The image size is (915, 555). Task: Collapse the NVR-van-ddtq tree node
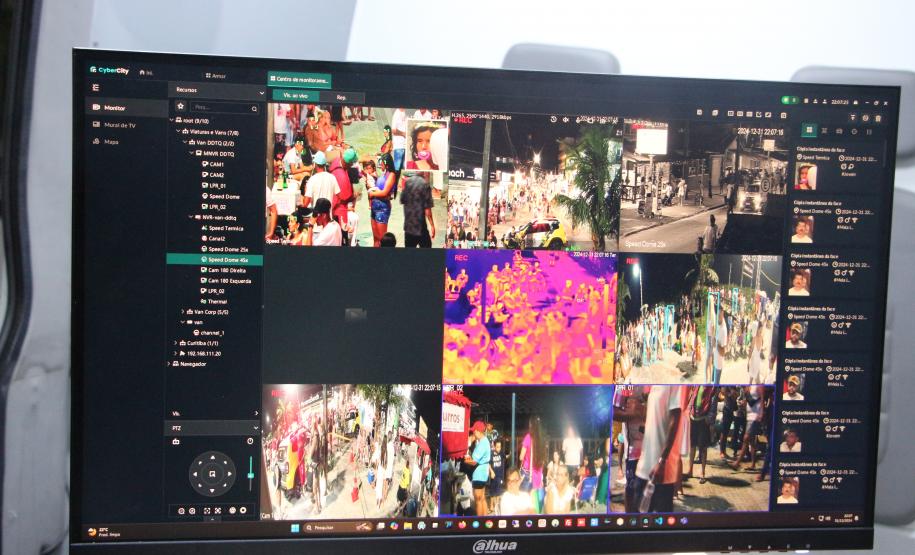point(192,217)
